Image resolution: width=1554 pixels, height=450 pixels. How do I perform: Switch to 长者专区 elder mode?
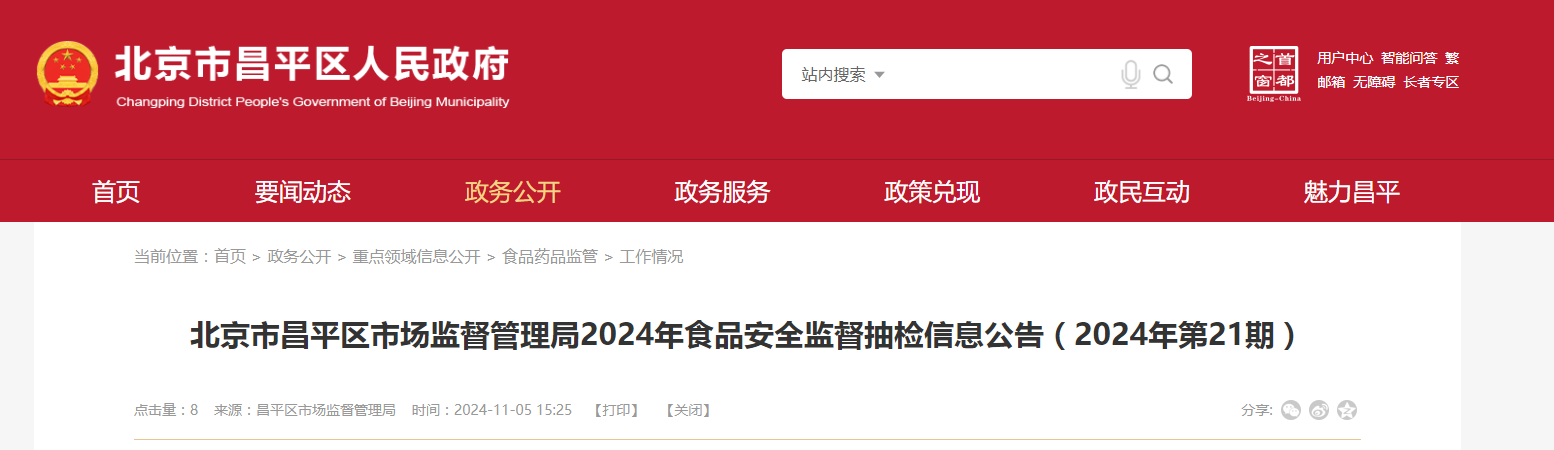(x=1431, y=82)
